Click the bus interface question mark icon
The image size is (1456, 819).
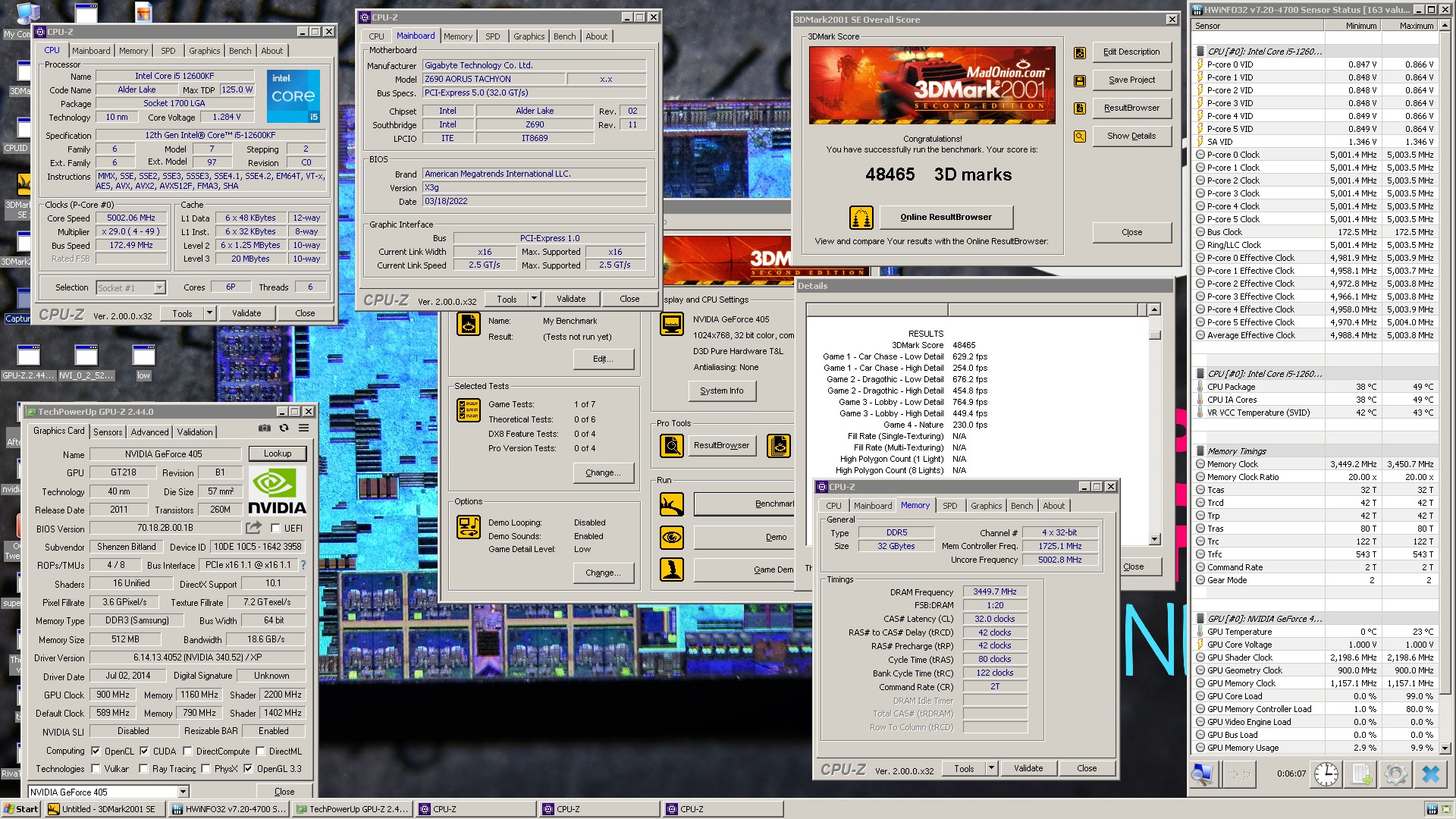(303, 565)
